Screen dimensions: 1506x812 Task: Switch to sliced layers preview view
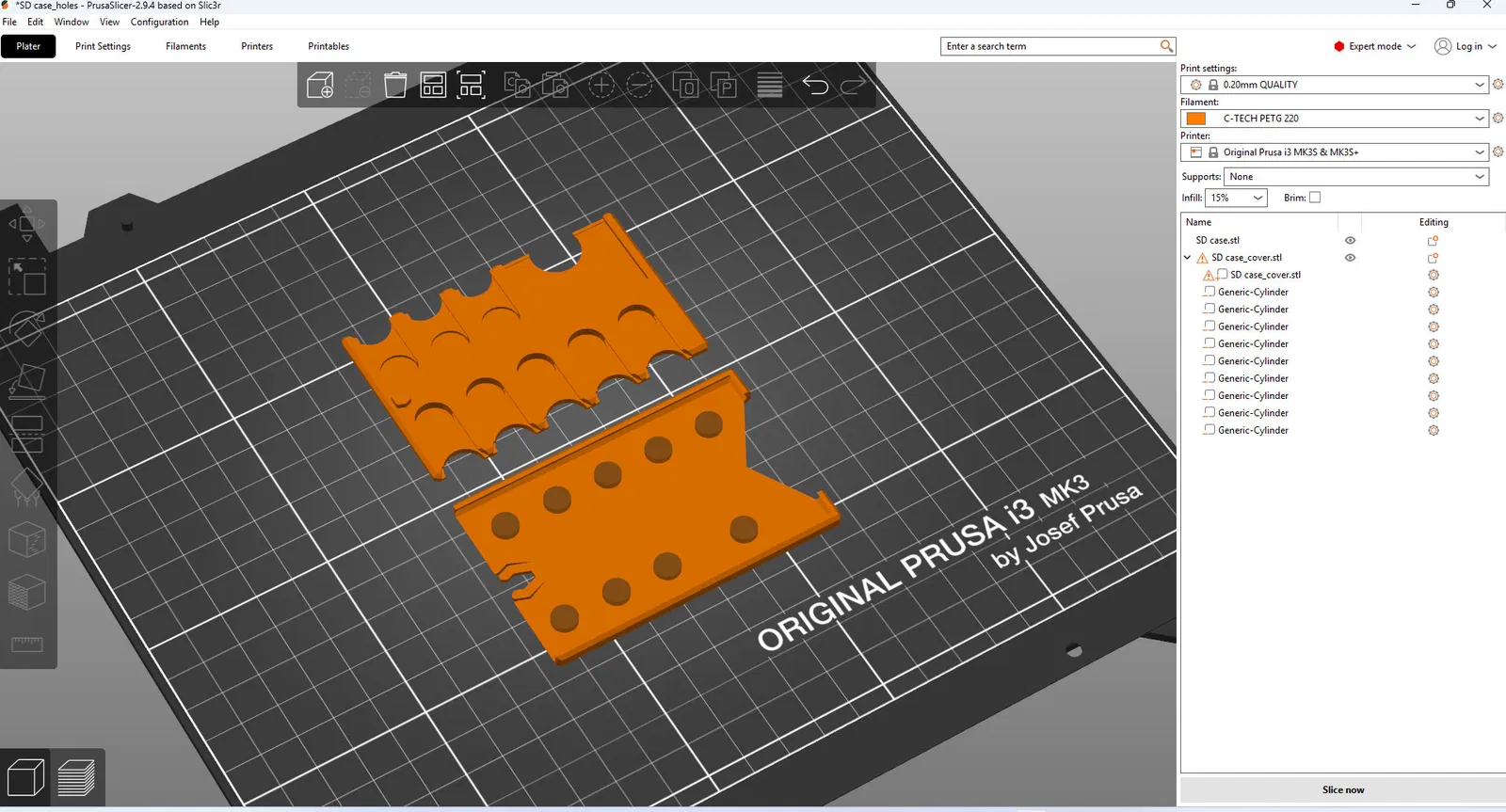76,778
